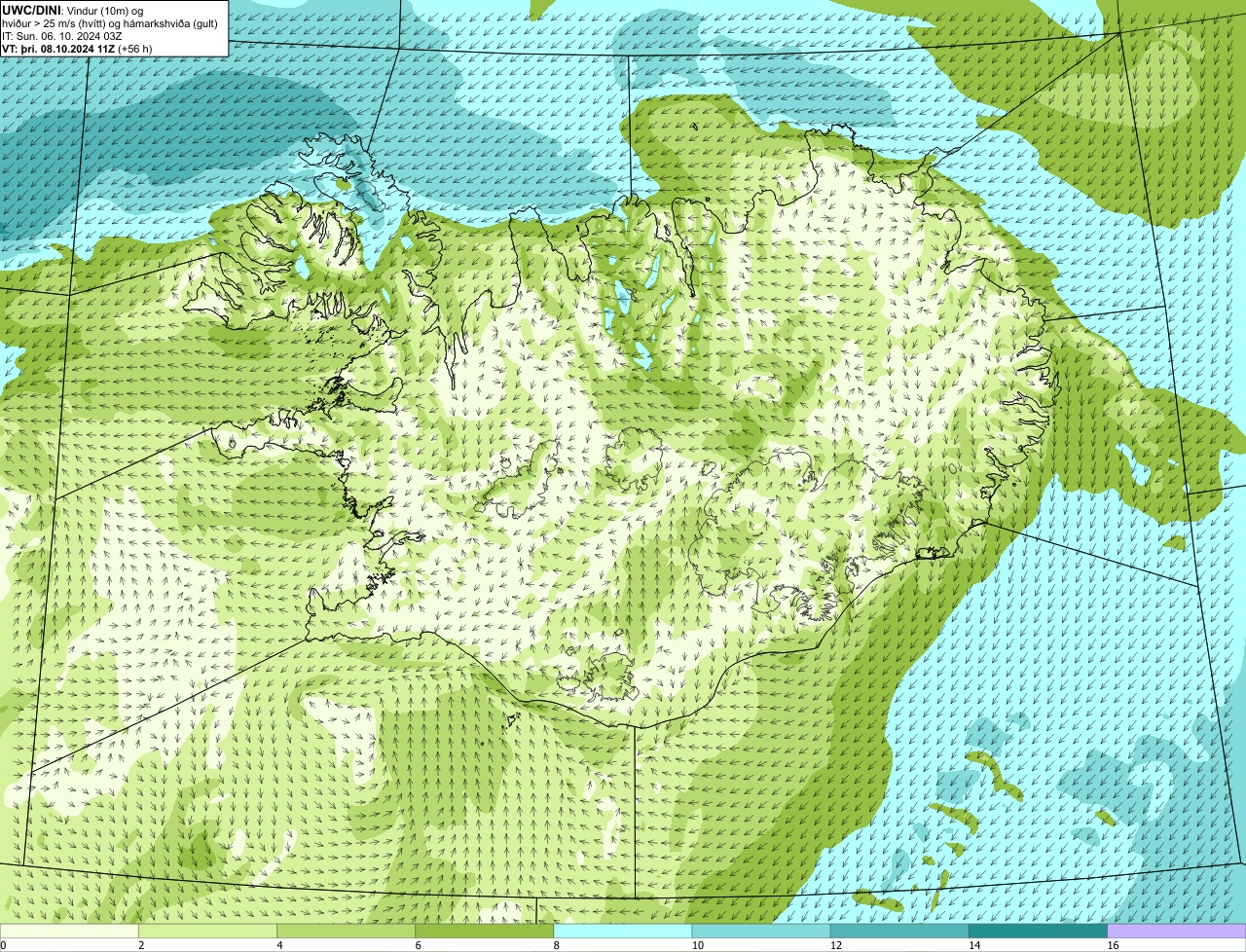The width and height of the screenshot is (1246, 952).
Task: Click the "hviður > 25 m/s (hvítt)" description line
Action: (x=110, y=23)
